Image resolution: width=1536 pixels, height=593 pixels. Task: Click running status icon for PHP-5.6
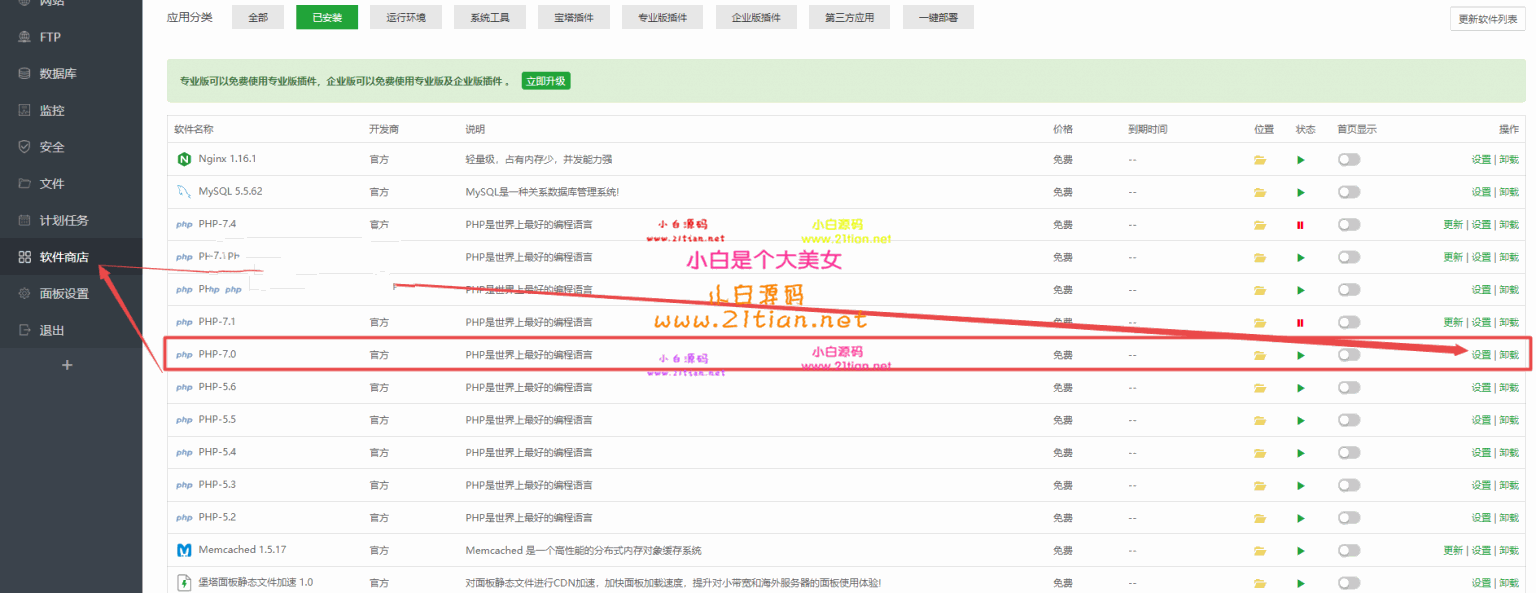pyautogui.click(x=1301, y=388)
